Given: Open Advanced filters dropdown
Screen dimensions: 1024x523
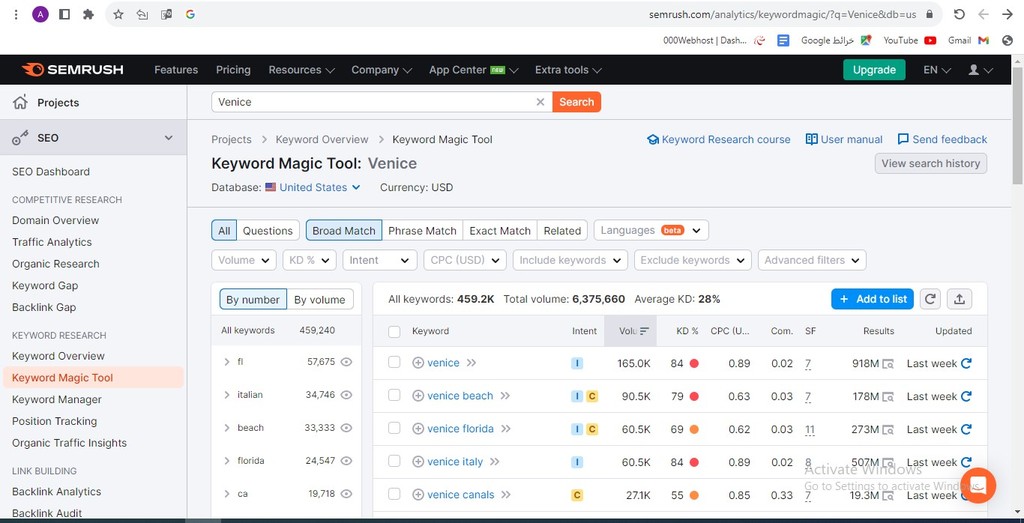Looking at the screenshot, I should click(812, 260).
